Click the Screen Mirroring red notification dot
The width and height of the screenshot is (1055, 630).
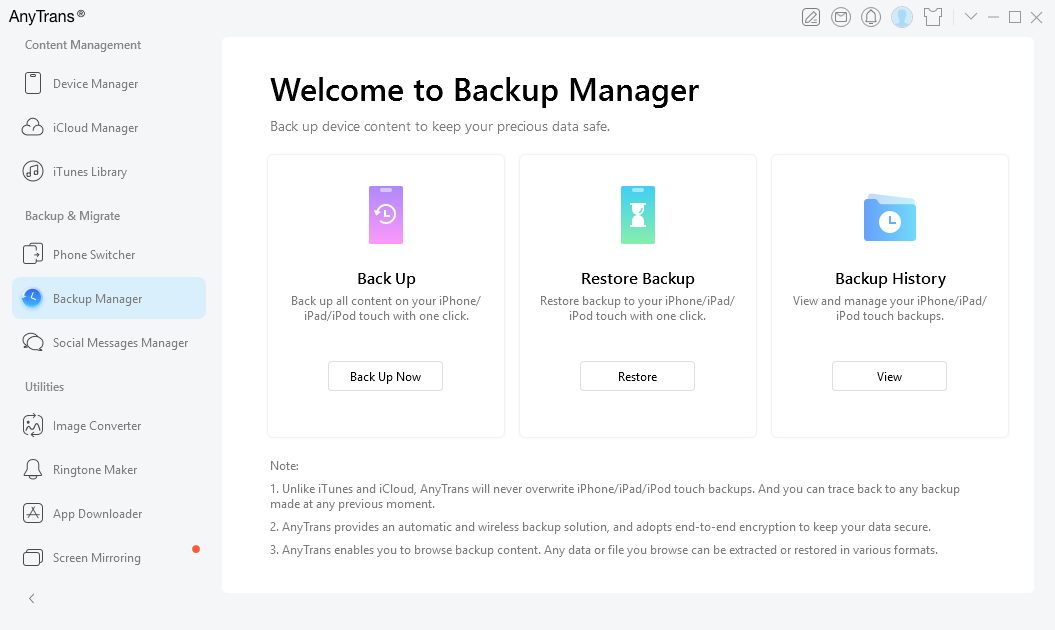pyautogui.click(x=196, y=549)
